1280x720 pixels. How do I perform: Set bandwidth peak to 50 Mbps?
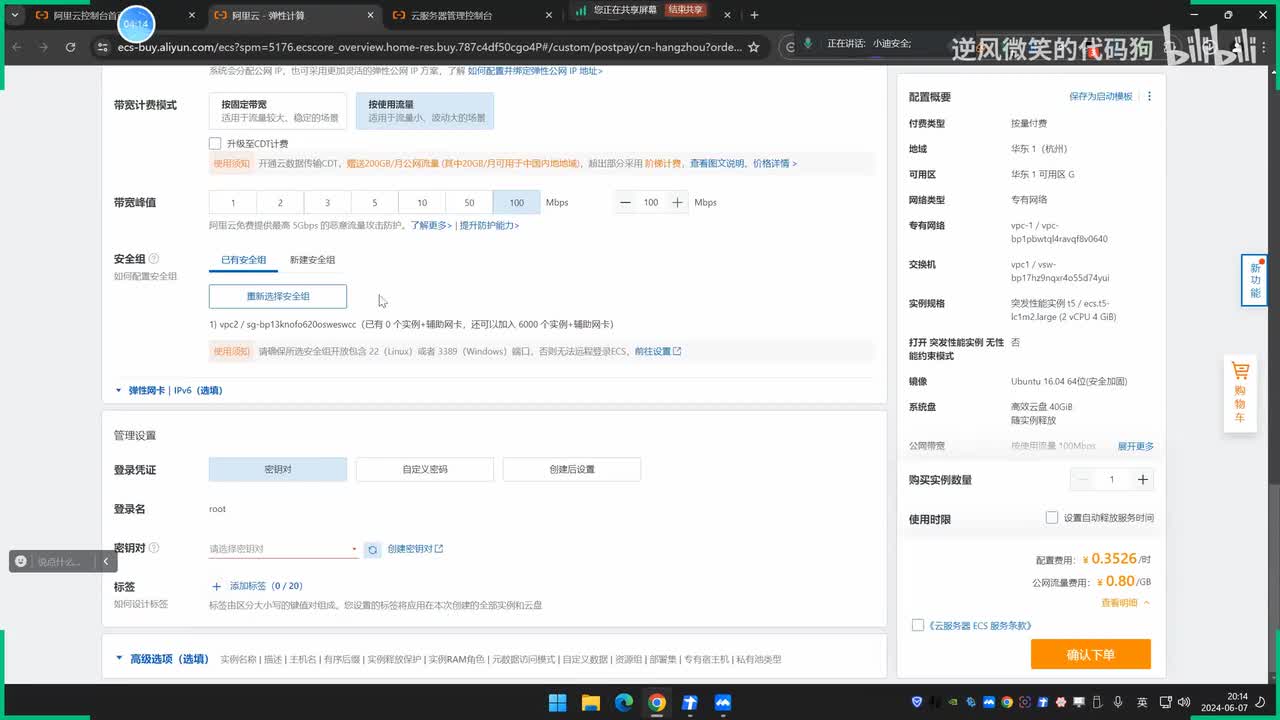pyautogui.click(x=469, y=202)
